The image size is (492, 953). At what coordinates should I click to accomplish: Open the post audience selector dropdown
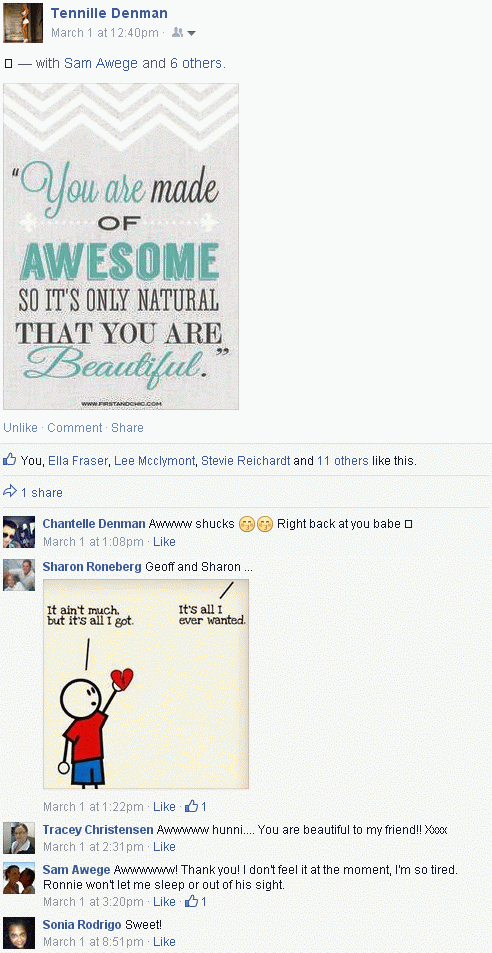pos(183,33)
